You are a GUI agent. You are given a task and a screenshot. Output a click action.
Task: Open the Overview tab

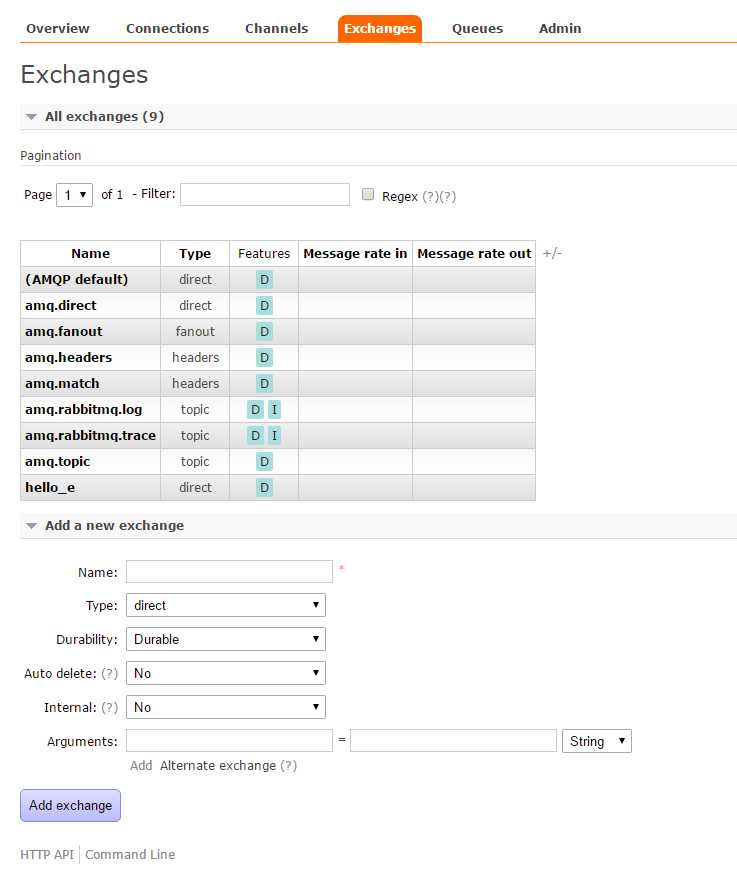tap(58, 29)
